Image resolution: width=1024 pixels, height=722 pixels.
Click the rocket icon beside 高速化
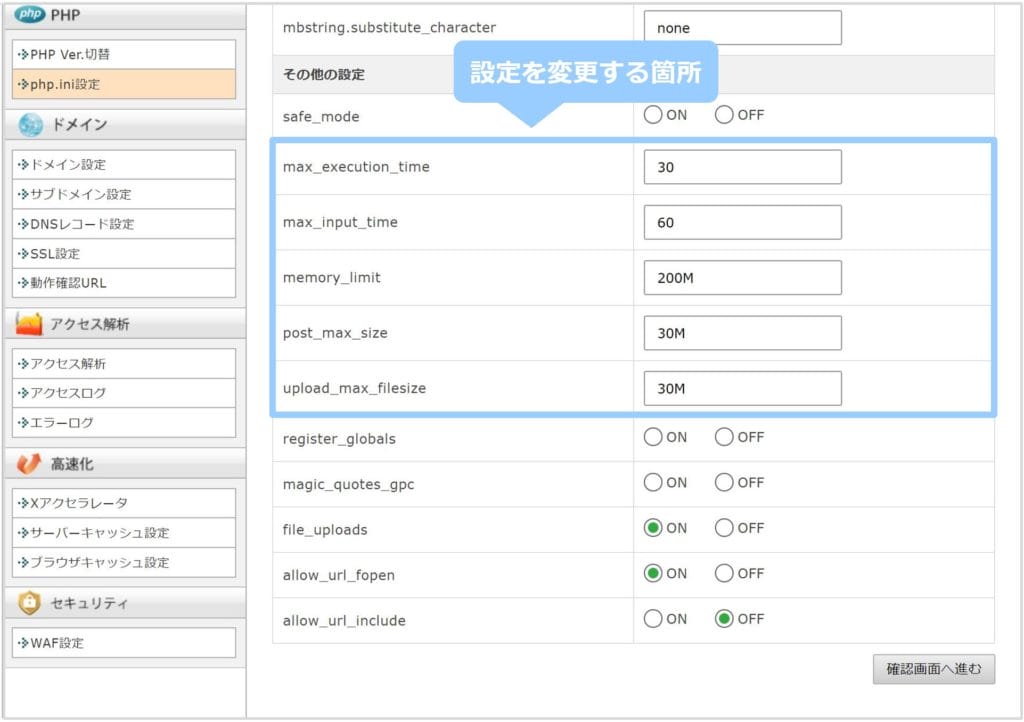click(x=29, y=463)
